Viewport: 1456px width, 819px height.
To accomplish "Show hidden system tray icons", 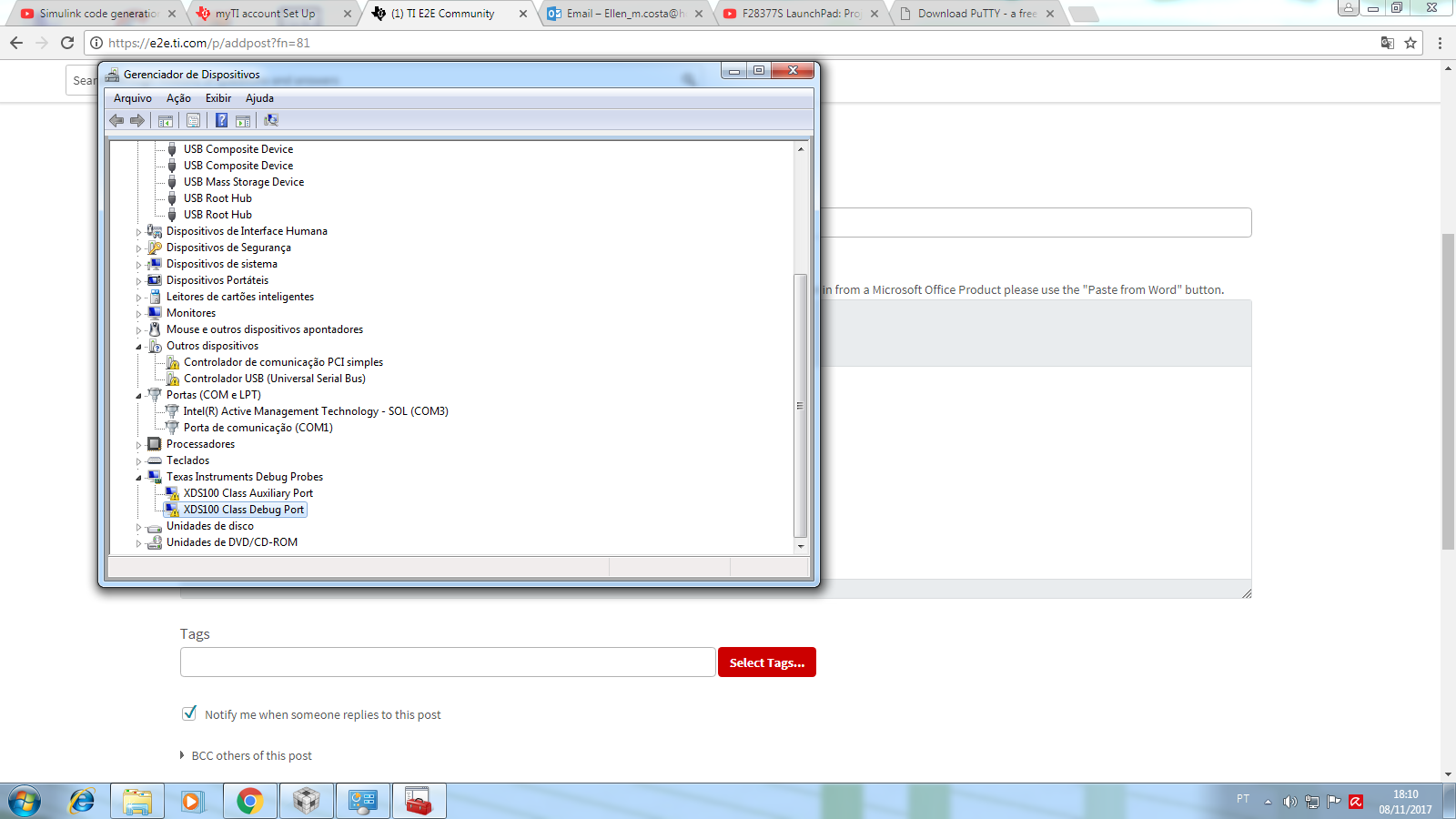I will point(1268,802).
